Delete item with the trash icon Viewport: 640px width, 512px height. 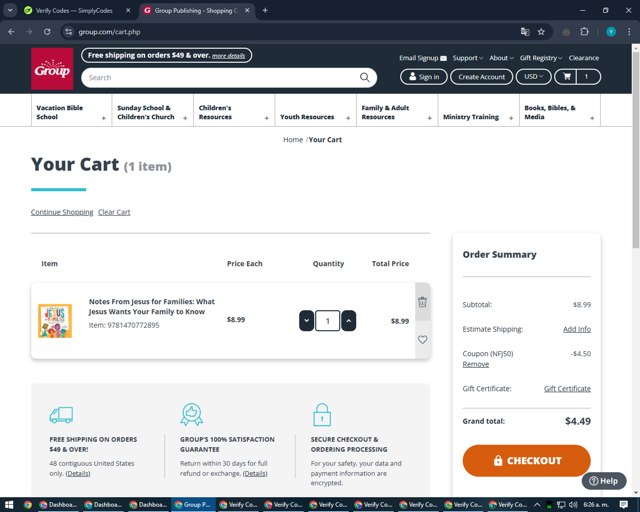422,302
